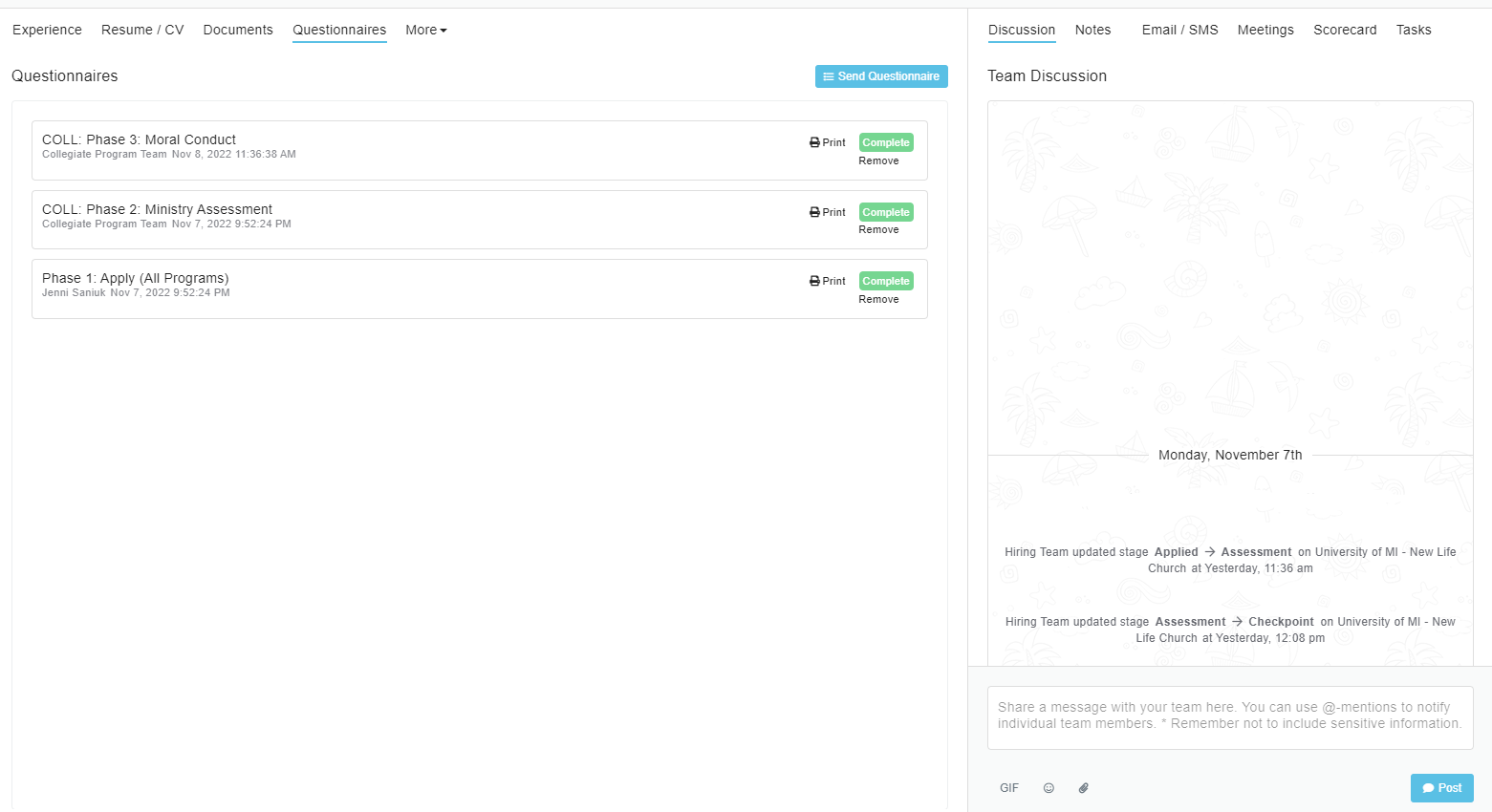Click the paperclip attachment icon
Image resolution: width=1492 pixels, height=812 pixels.
point(1083,788)
